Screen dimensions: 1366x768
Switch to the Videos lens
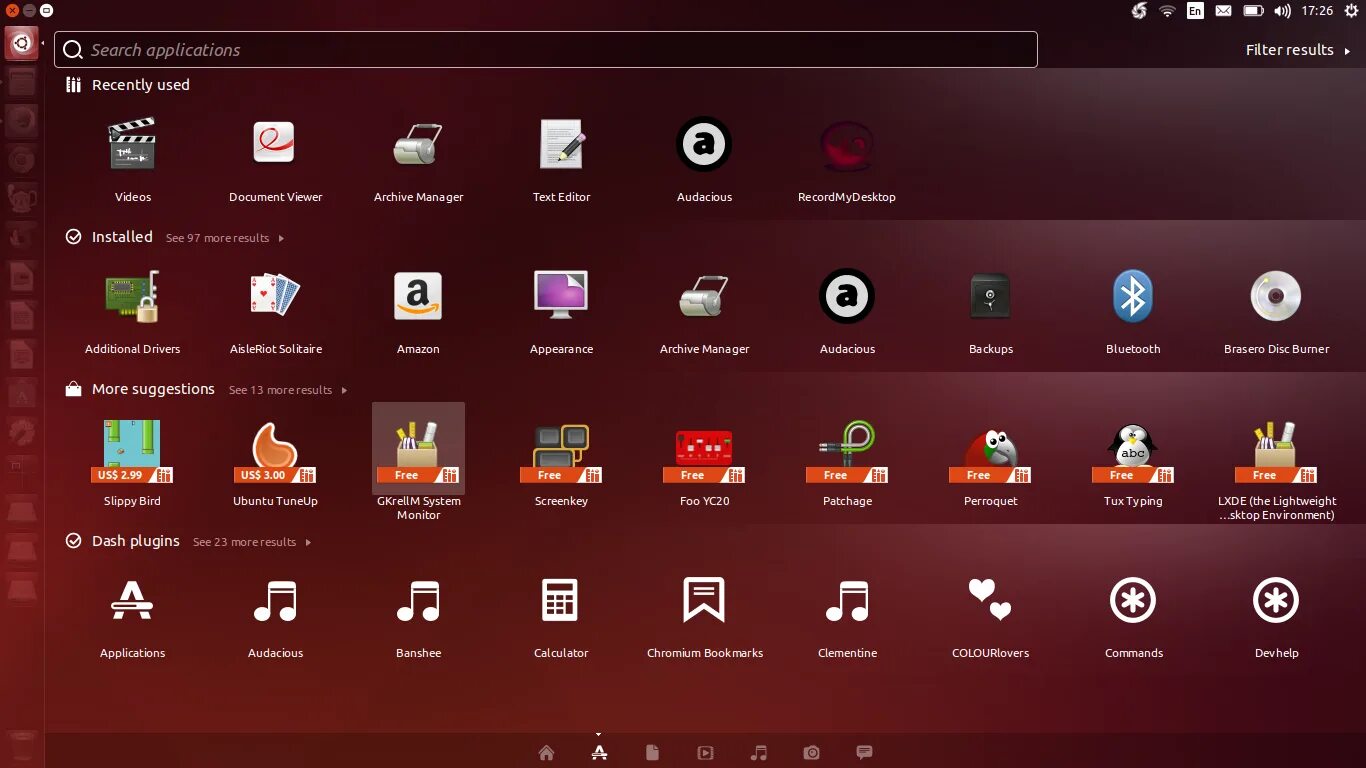(705, 753)
